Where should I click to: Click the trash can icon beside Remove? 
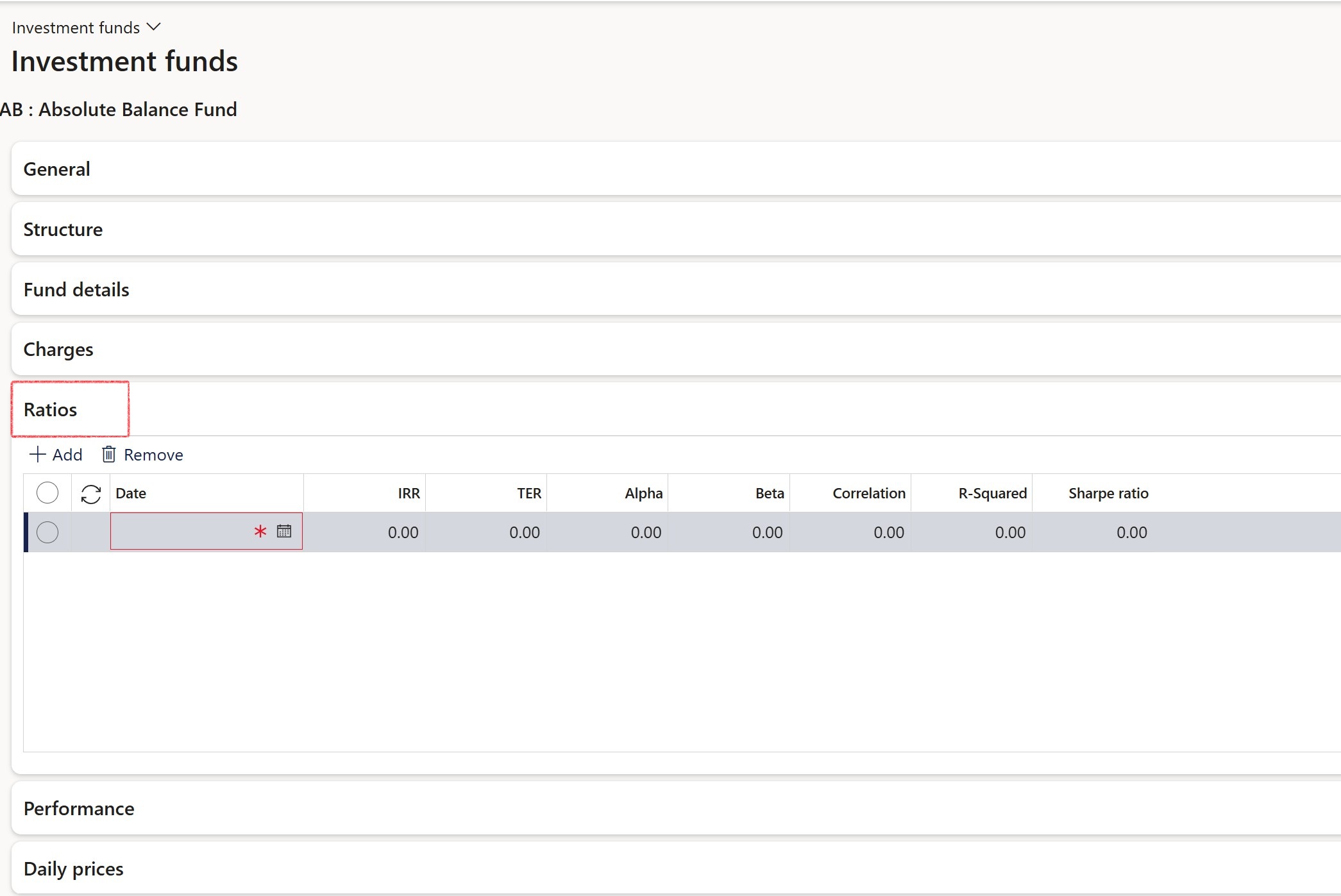109,455
